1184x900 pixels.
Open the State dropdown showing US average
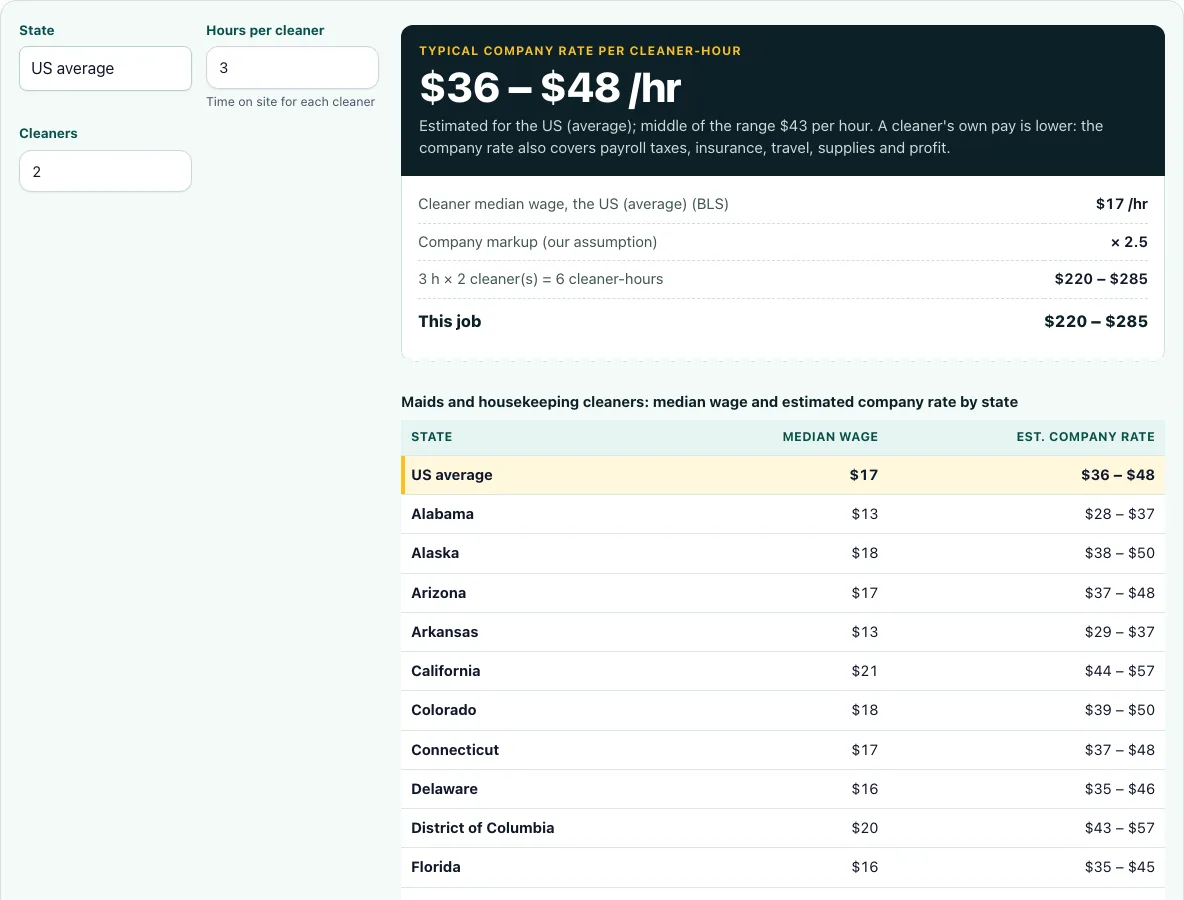coord(105,69)
